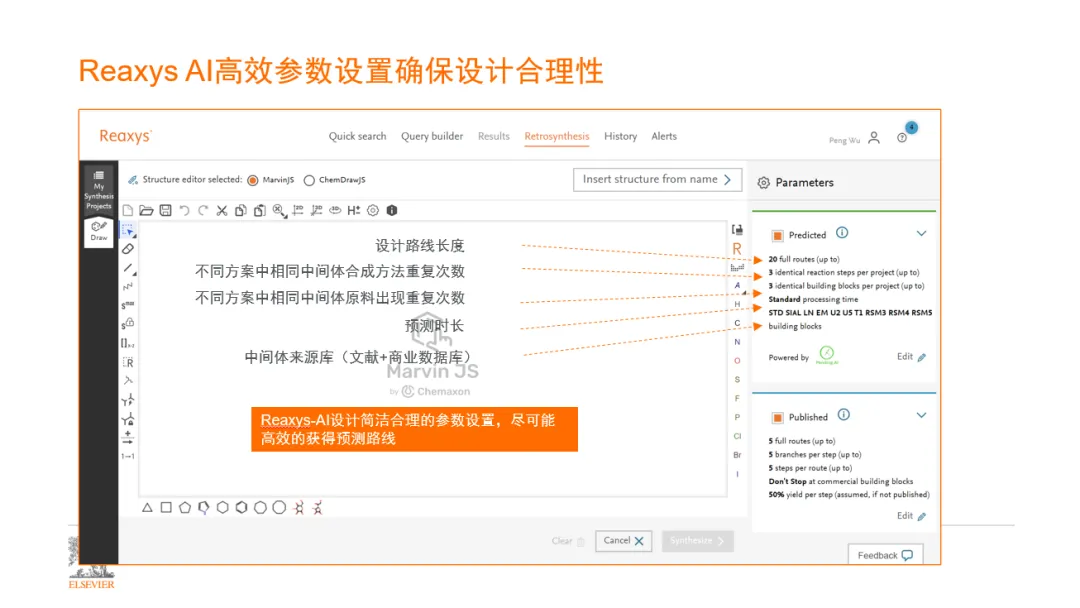The height and width of the screenshot is (608, 1080).
Task: Select the Eraser tool
Action: (128, 249)
